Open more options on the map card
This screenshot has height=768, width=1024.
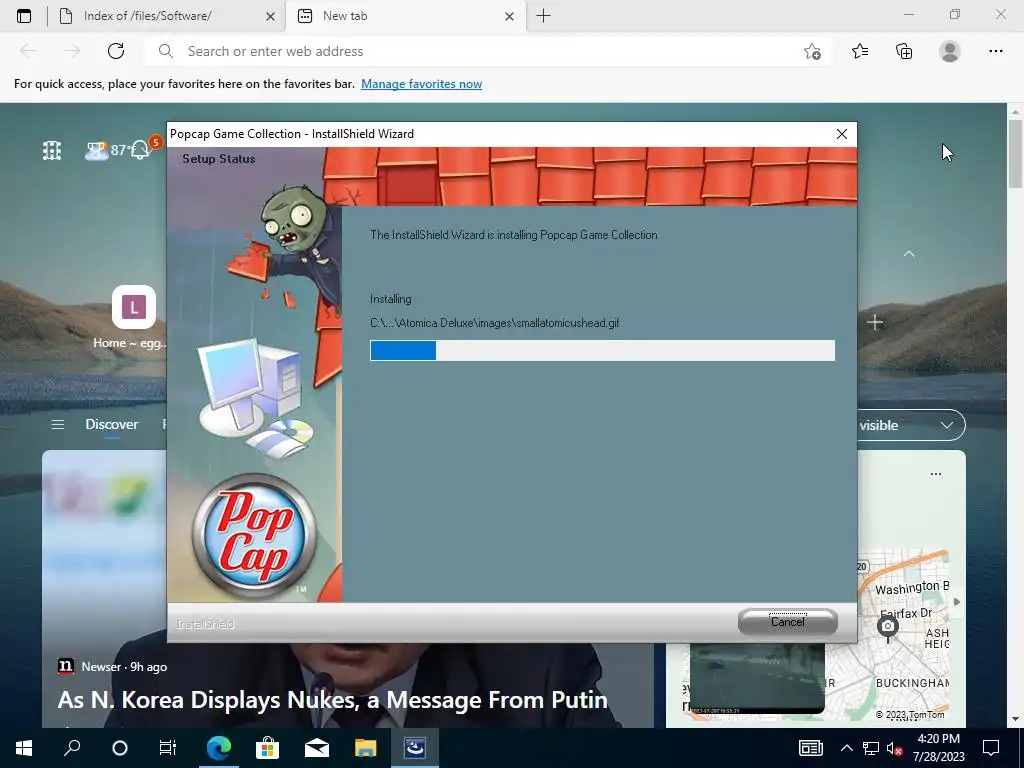(x=936, y=474)
